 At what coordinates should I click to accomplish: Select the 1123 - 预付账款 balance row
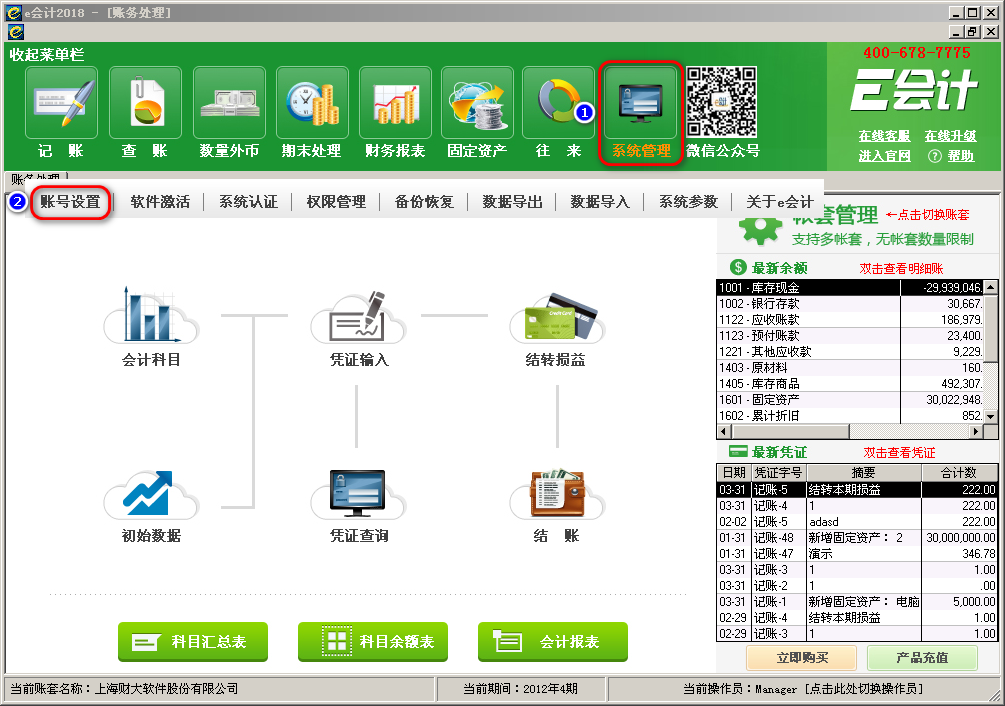(x=850, y=336)
